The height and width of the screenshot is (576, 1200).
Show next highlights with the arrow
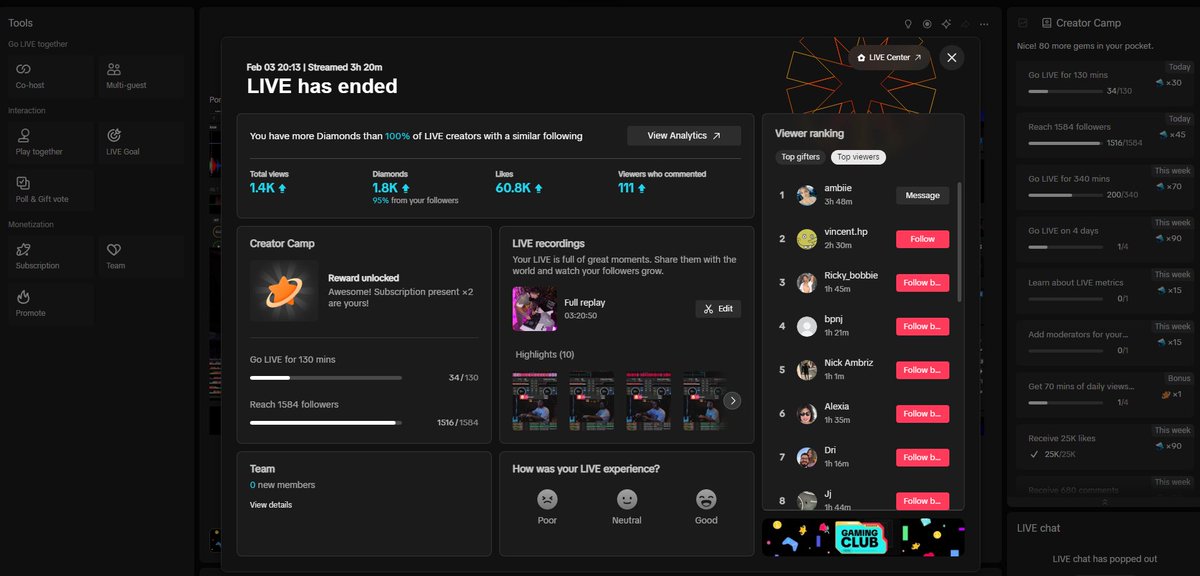[x=732, y=400]
